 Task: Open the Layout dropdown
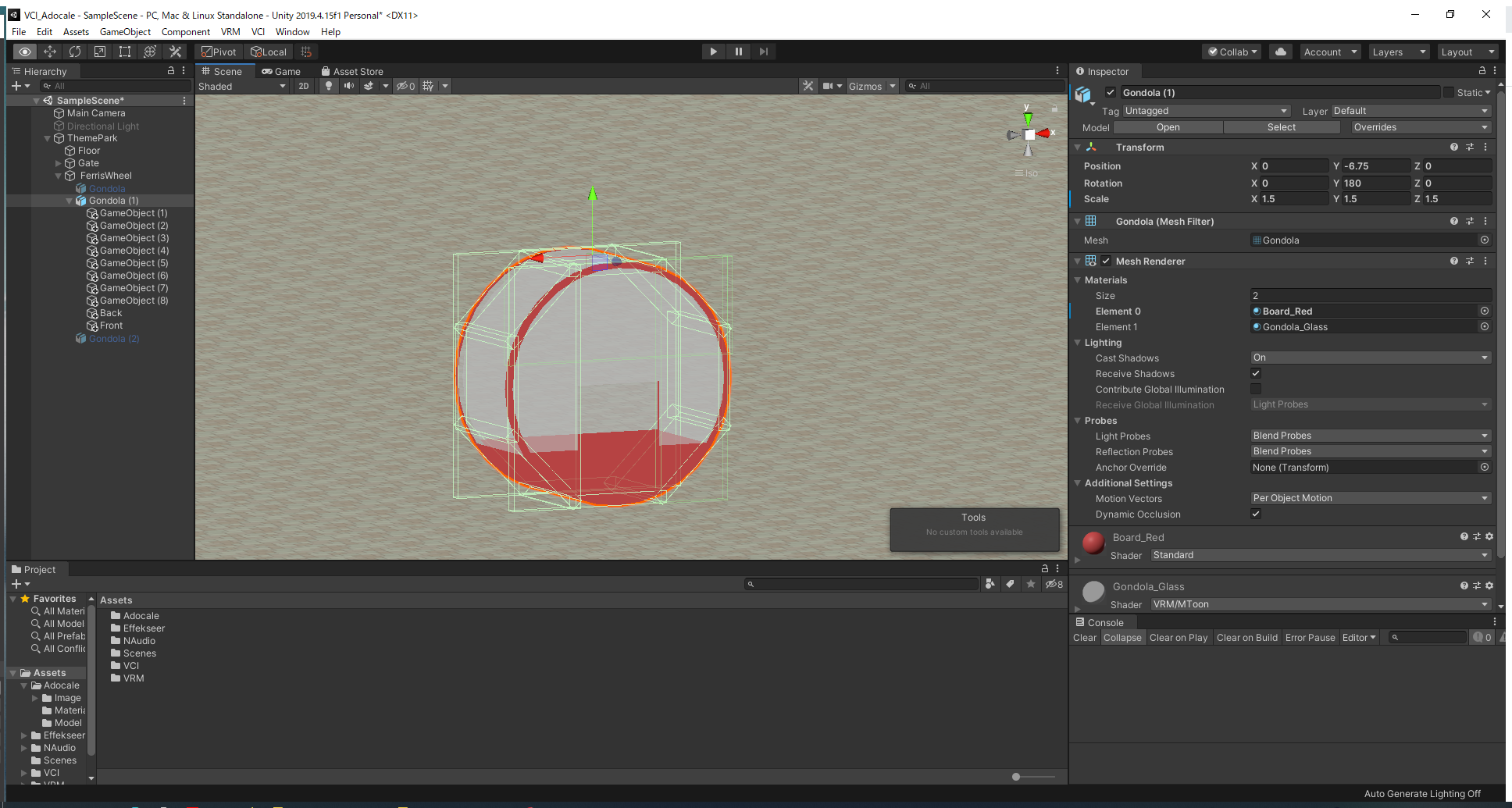(1468, 52)
